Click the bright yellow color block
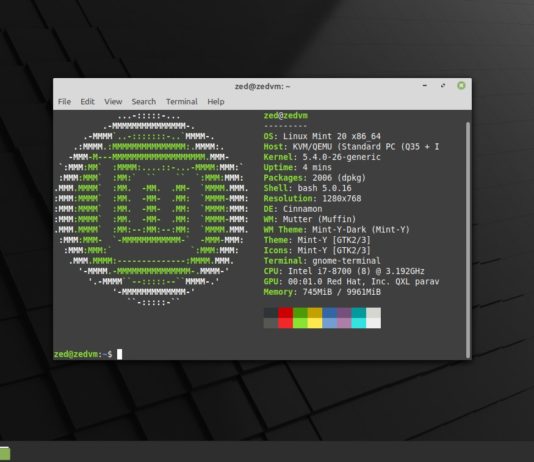This screenshot has width=534, height=462. point(315,323)
